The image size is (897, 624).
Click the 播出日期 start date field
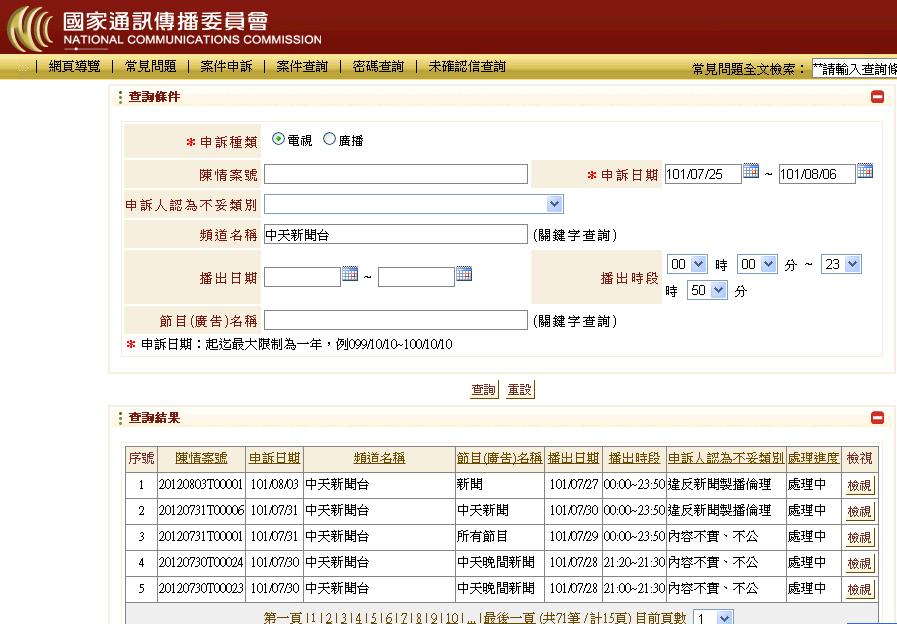pyautogui.click(x=302, y=277)
